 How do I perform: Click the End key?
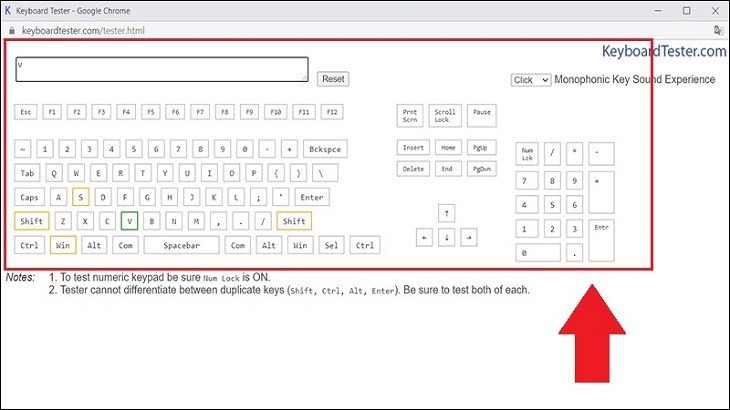pyautogui.click(x=448, y=169)
